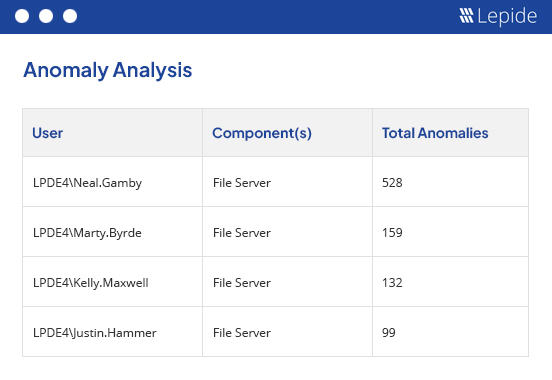The height and width of the screenshot is (380, 552).
Task: Select user LPDE4\Marty.Byrde
Action: [87, 233]
